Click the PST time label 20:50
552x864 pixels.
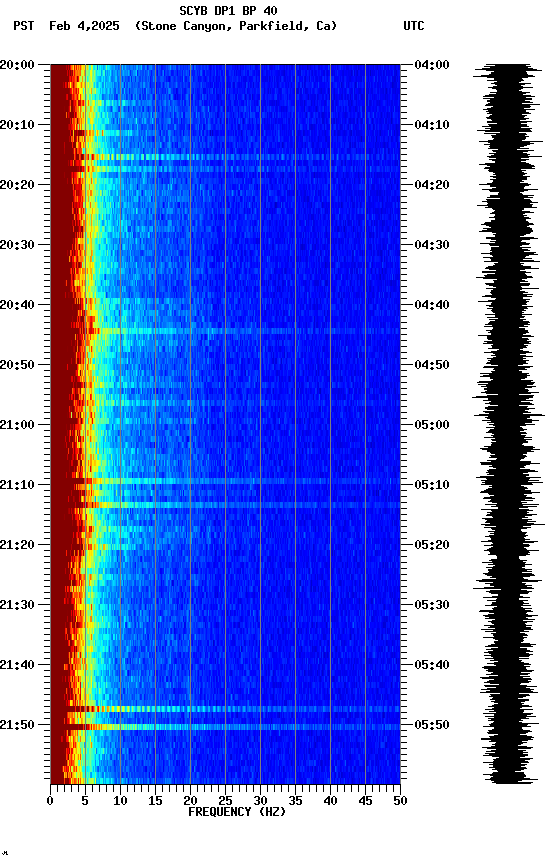tap(17, 365)
